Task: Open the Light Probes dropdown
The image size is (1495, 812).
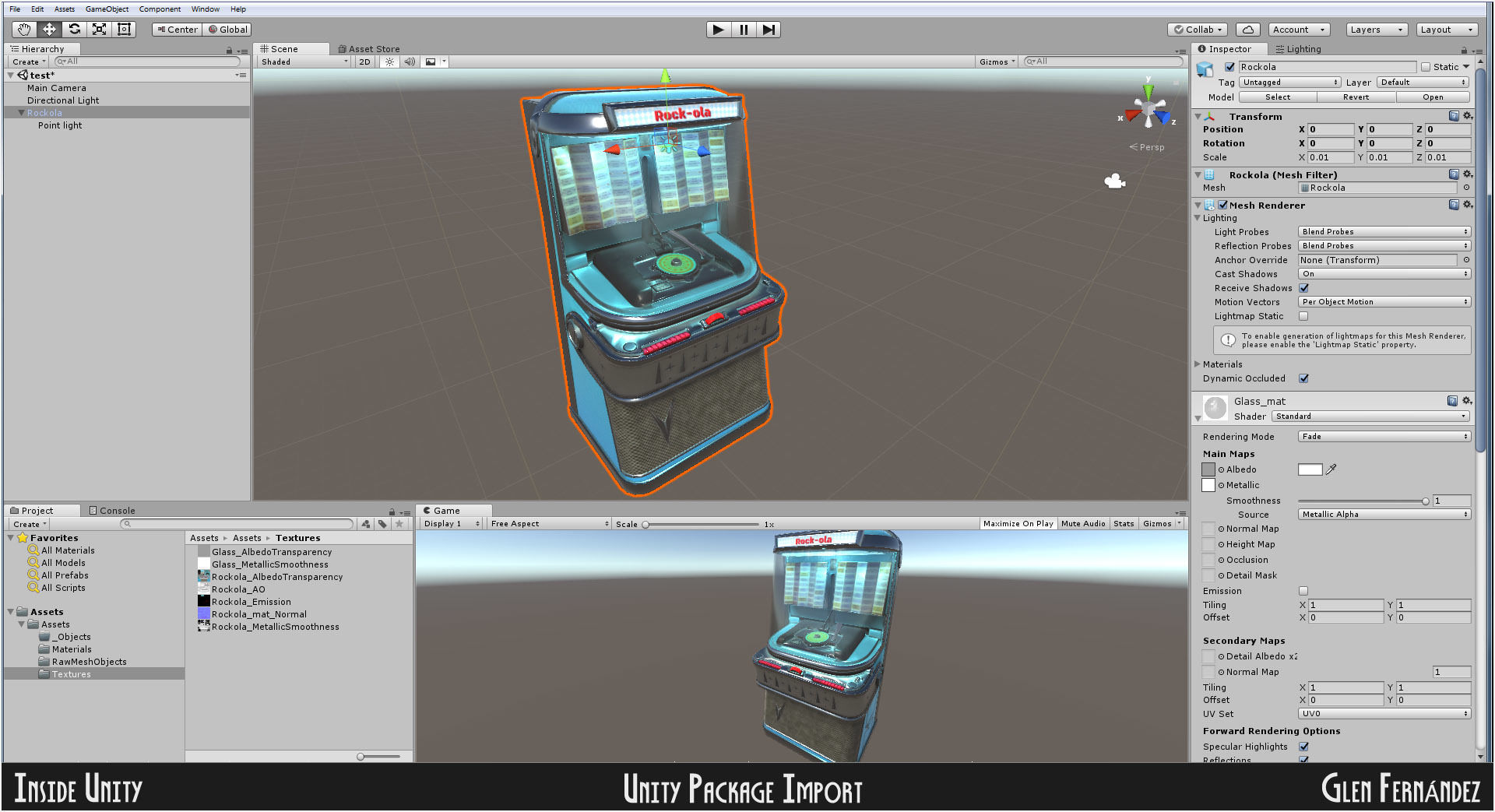Action: 1384,232
